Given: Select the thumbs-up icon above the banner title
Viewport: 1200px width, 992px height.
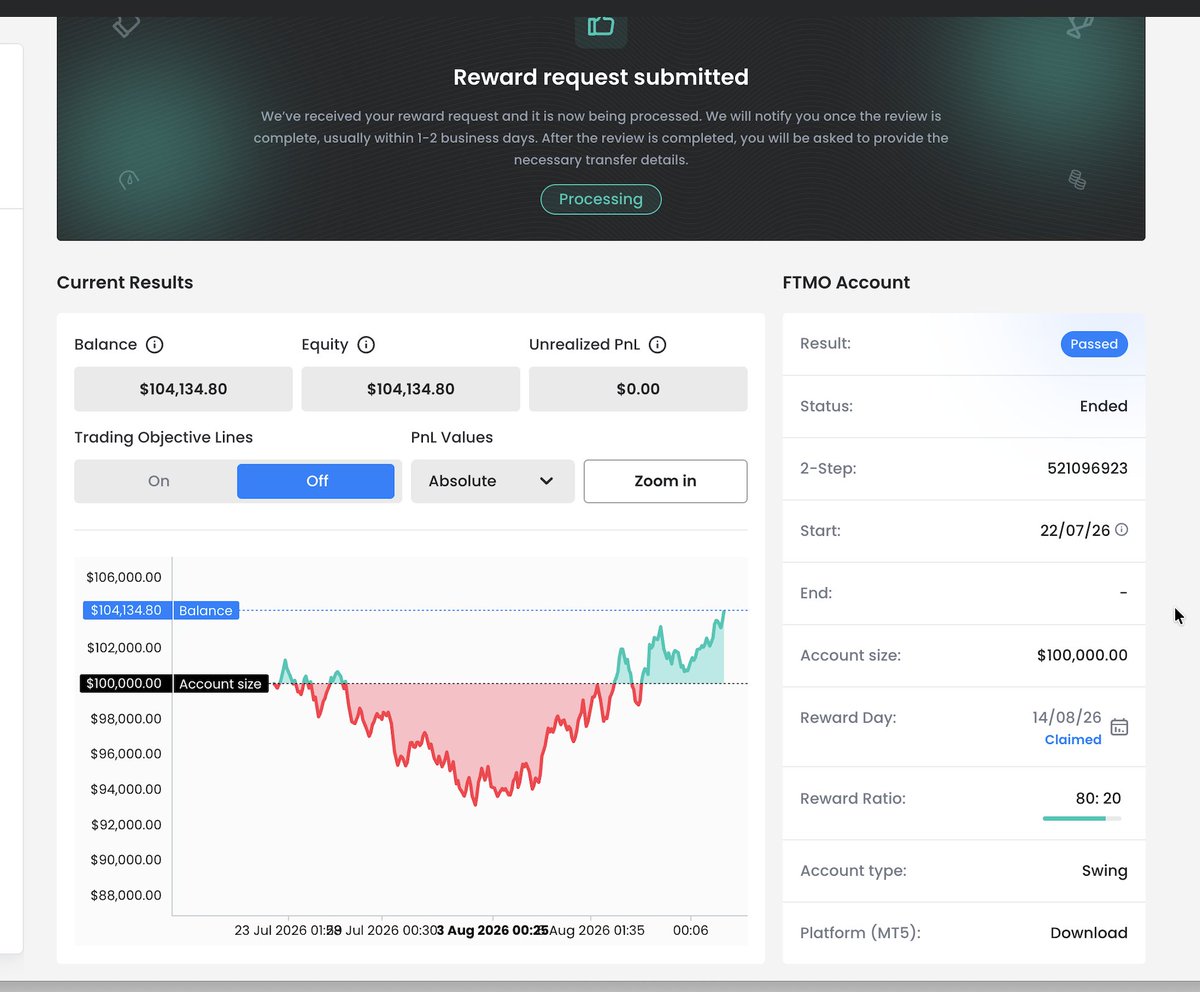Looking at the screenshot, I should coord(601,26).
